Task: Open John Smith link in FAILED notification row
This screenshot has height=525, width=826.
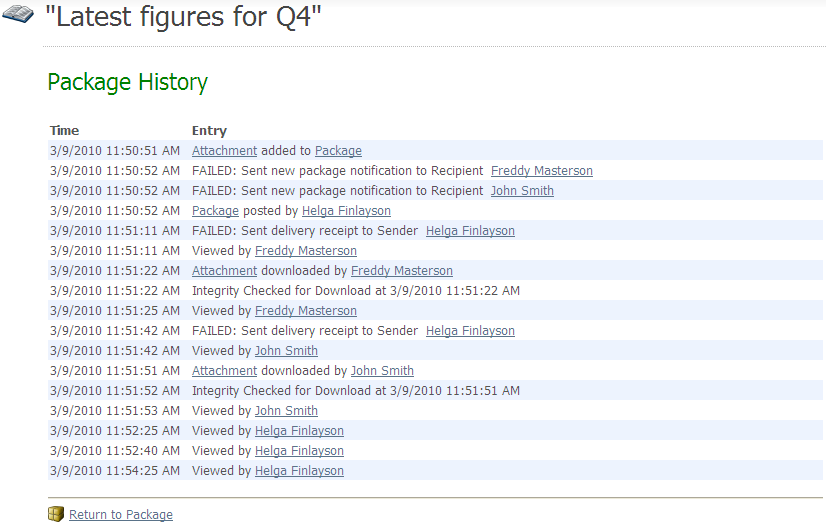Action: (522, 191)
